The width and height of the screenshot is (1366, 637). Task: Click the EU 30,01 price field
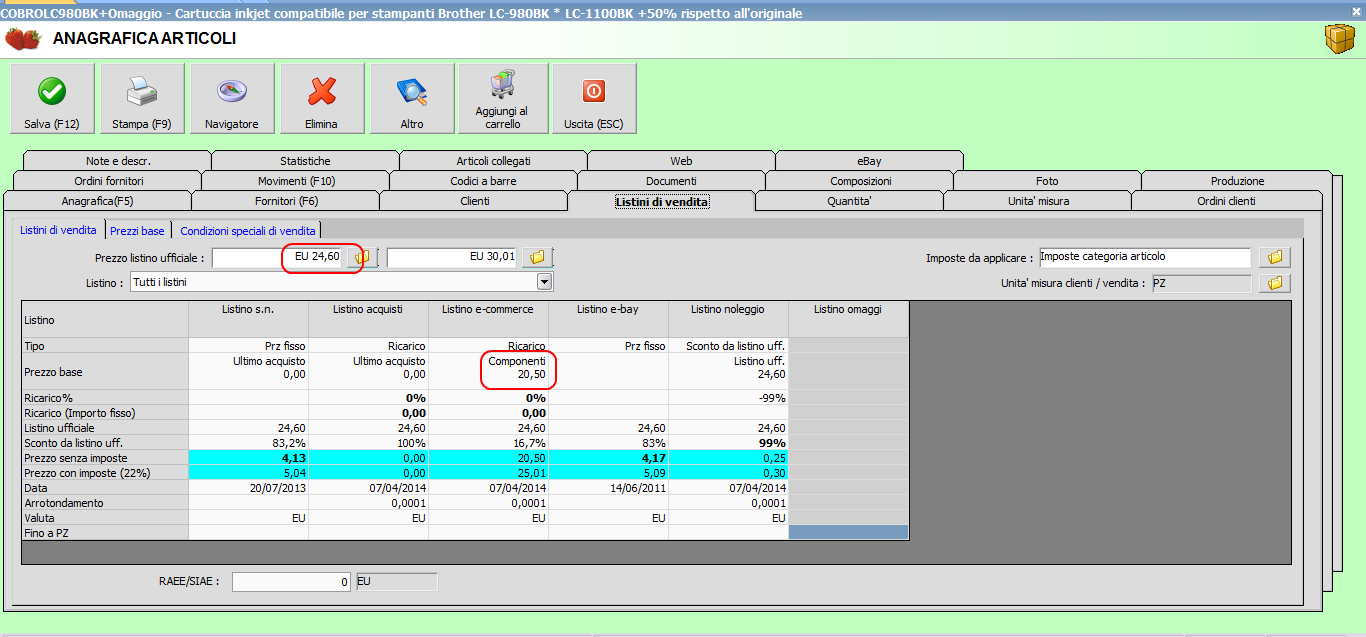(x=453, y=258)
